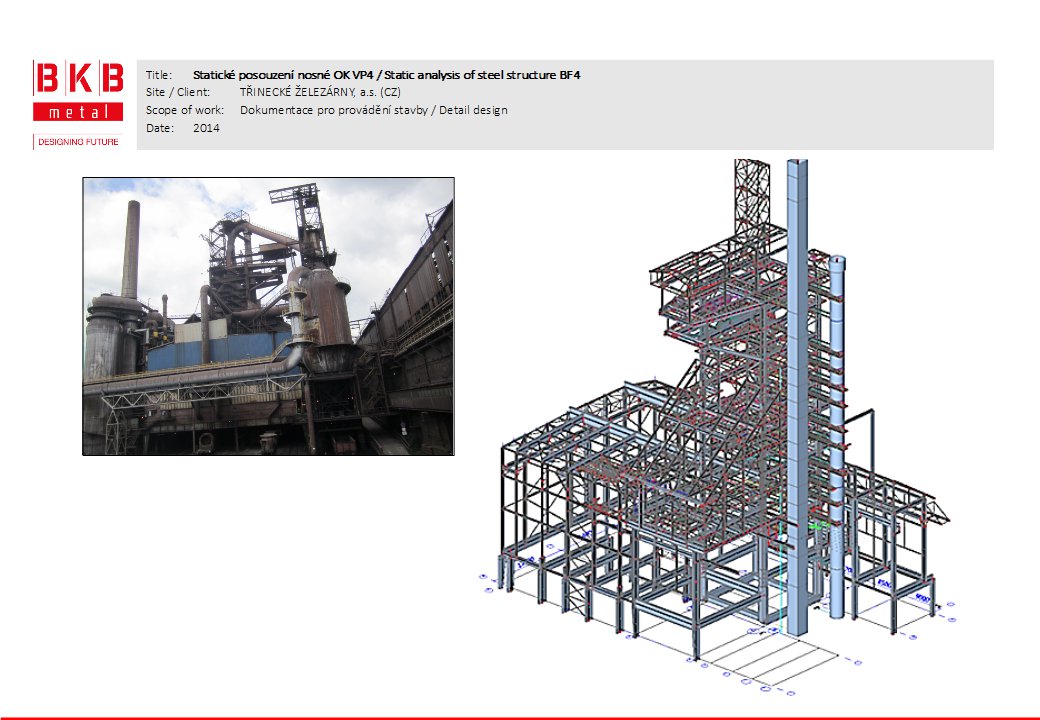Click the "Title:" field label
Viewport: 1040px width, 720px height.
[x=159, y=75]
